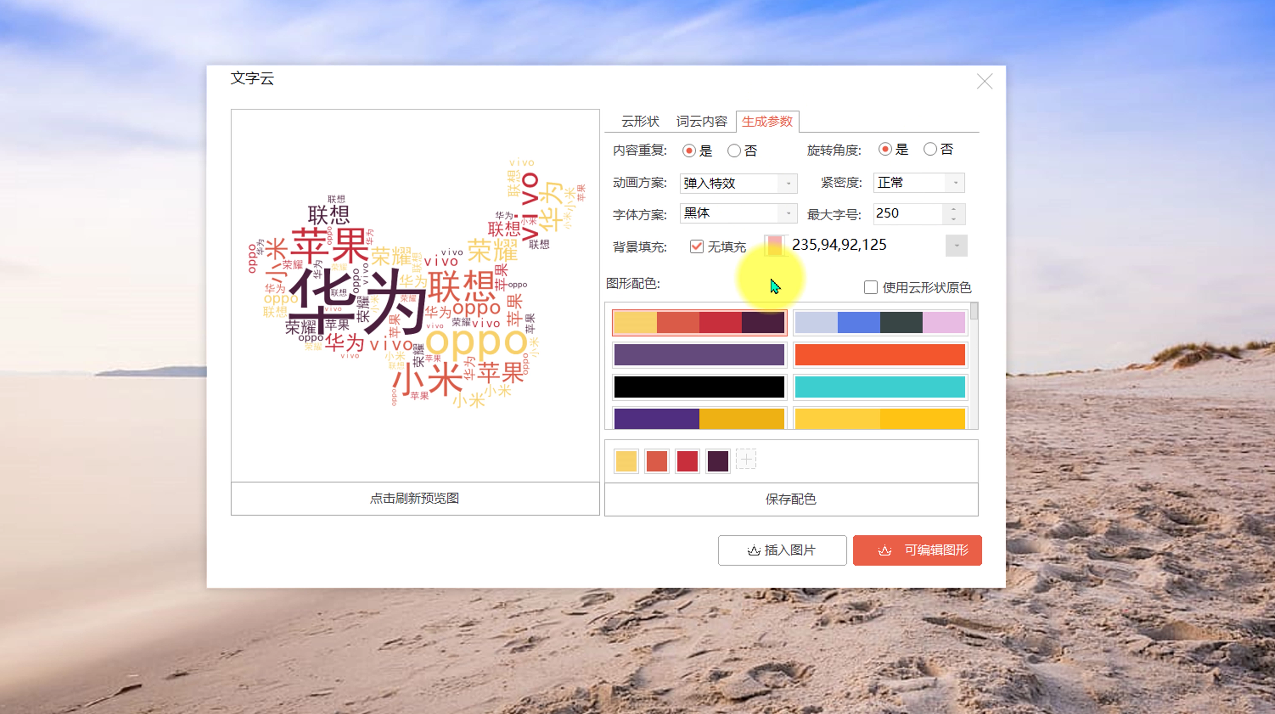This screenshot has height=714, width=1275.
Task: Switch to the 云形状 tab
Action: pyautogui.click(x=640, y=121)
